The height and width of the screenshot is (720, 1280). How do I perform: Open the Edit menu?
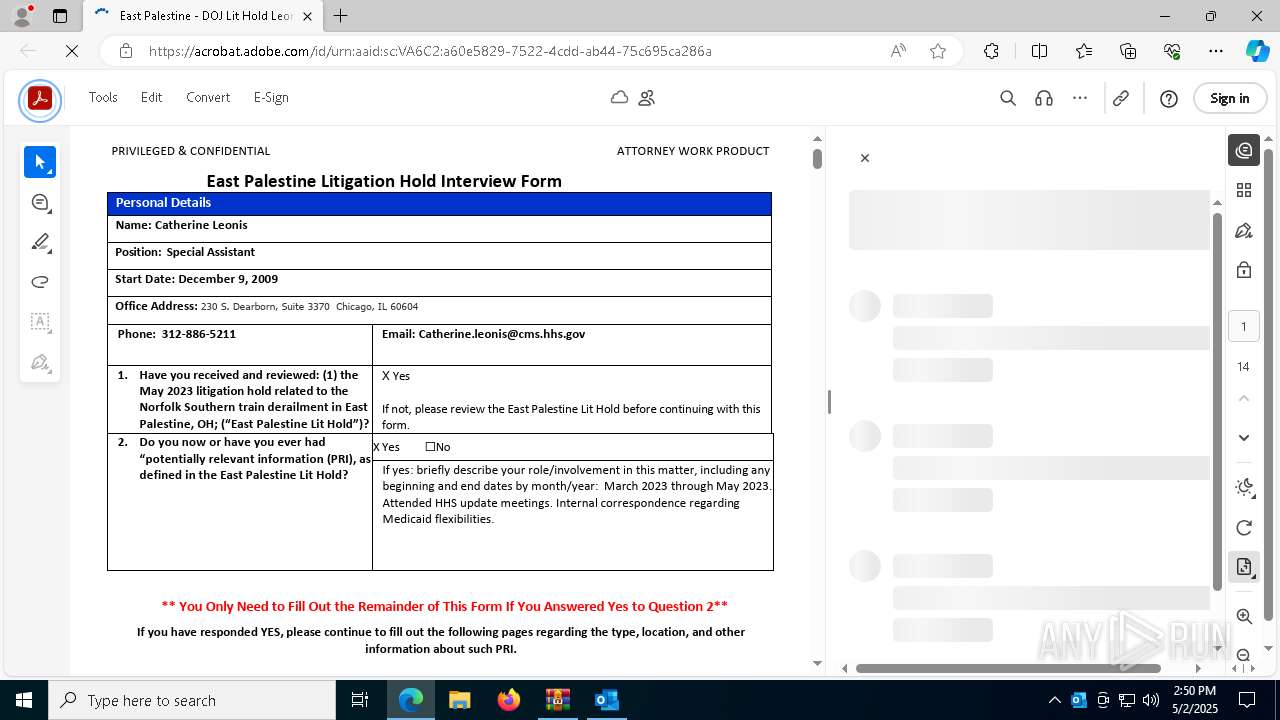coord(152,98)
